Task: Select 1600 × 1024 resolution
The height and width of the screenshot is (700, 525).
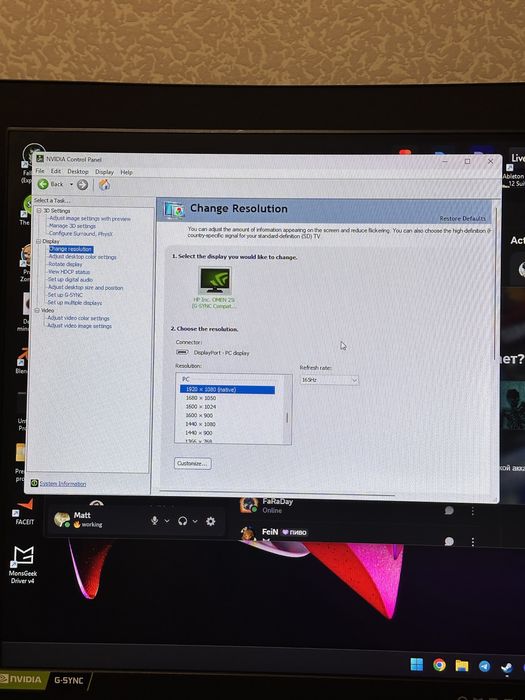Action: pyautogui.click(x=201, y=407)
